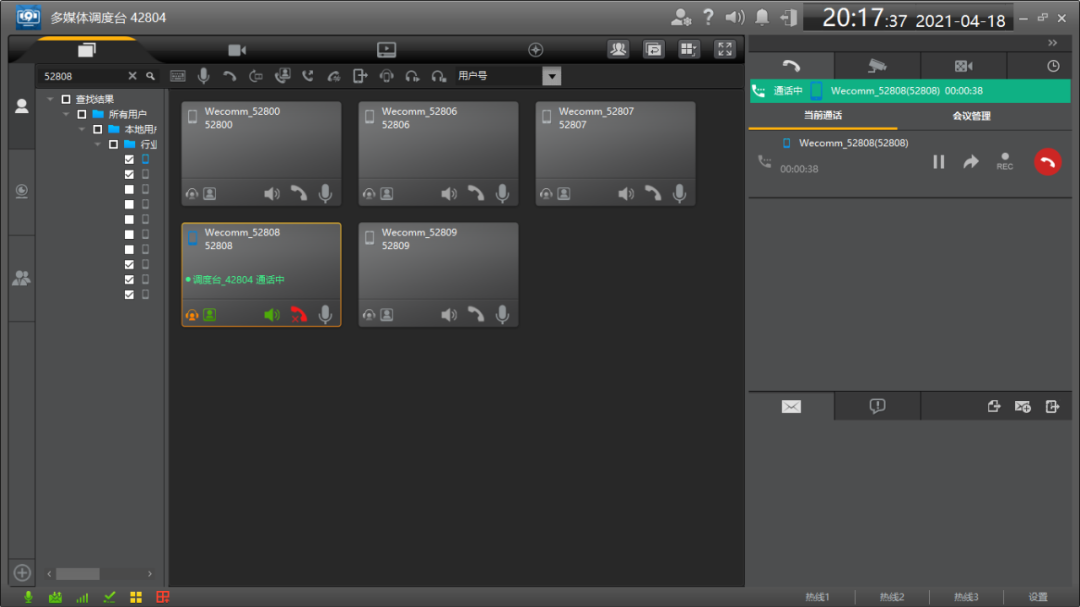
Task: Click the new message plus envelope icon
Action: tap(1023, 407)
